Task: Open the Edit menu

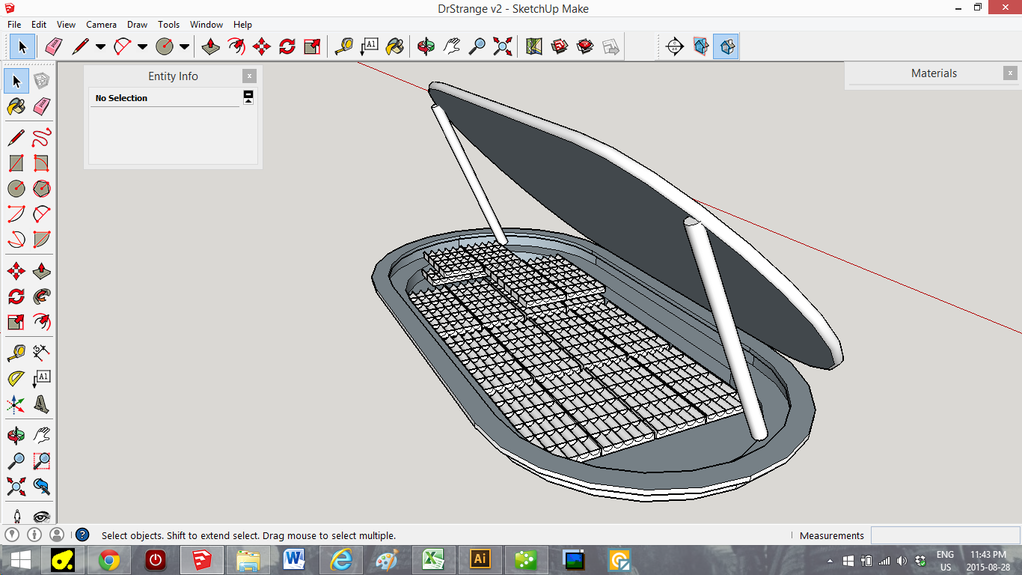Action: (x=38, y=25)
